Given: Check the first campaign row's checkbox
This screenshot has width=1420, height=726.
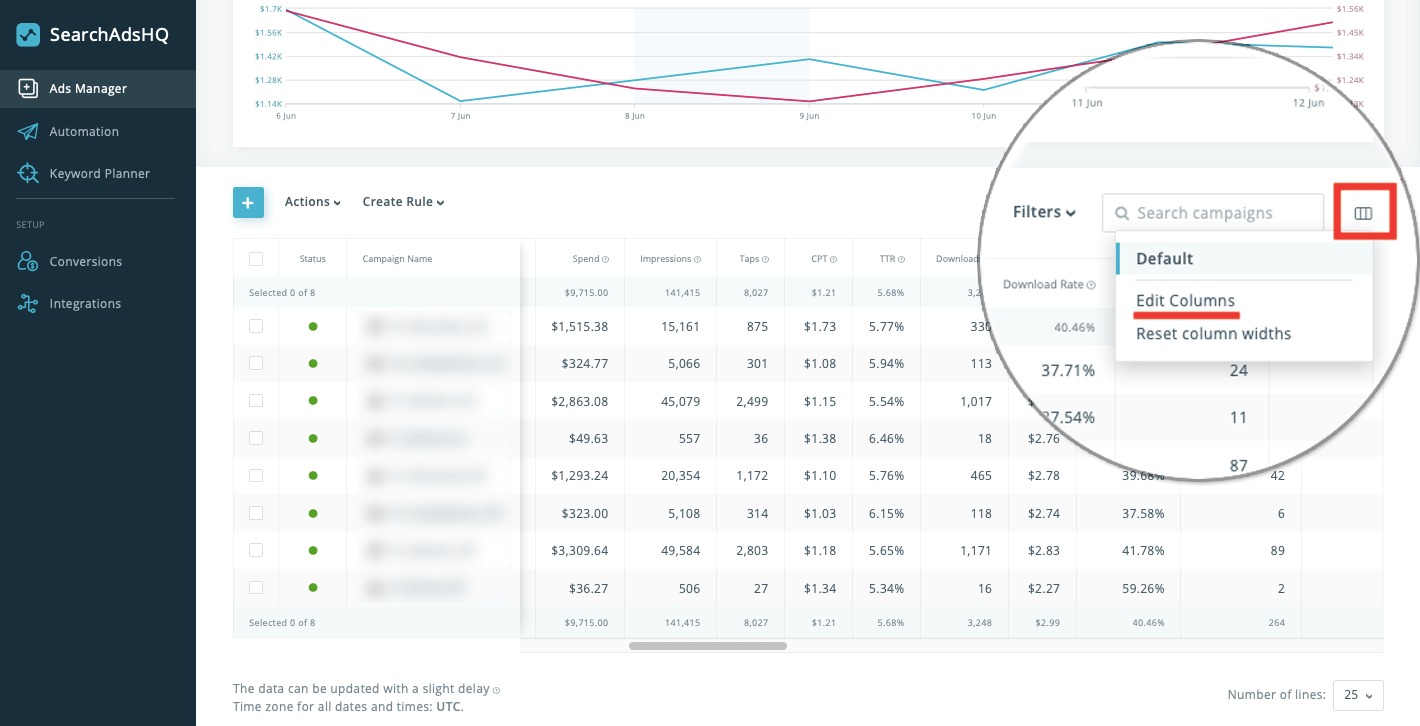Looking at the screenshot, I should tap(255, 325).
